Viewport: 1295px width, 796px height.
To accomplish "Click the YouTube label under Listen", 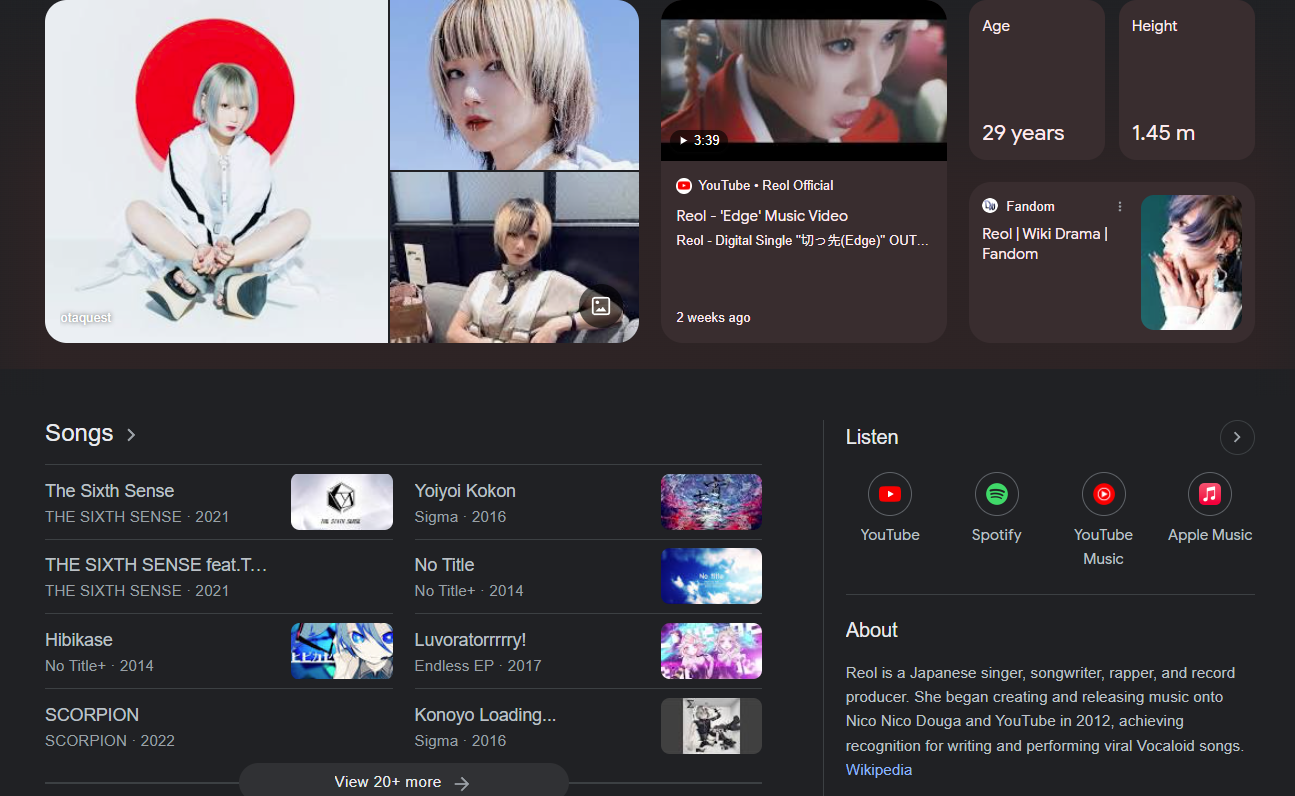I will (890, 535).
